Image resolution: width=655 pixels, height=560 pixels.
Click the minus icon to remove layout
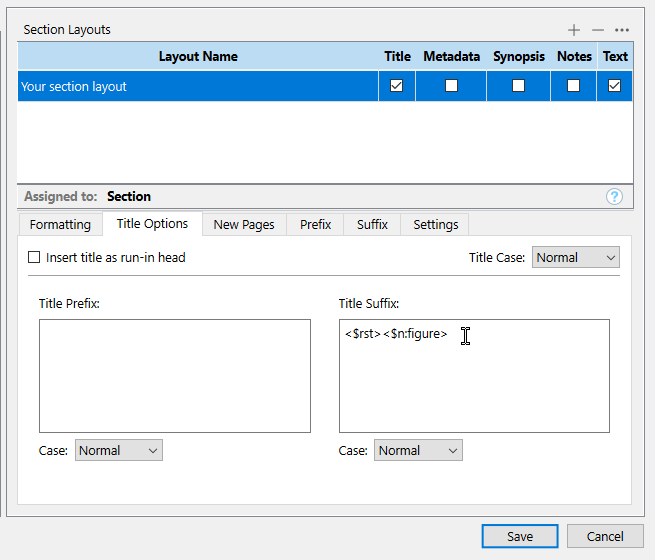point(598,30)
